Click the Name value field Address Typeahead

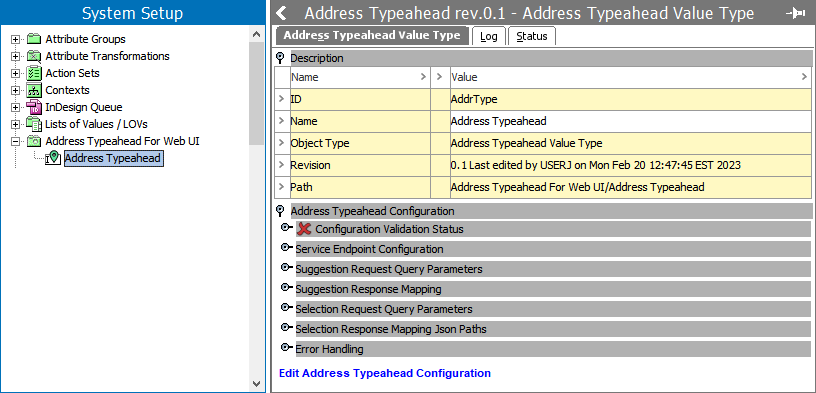point(631,121)
